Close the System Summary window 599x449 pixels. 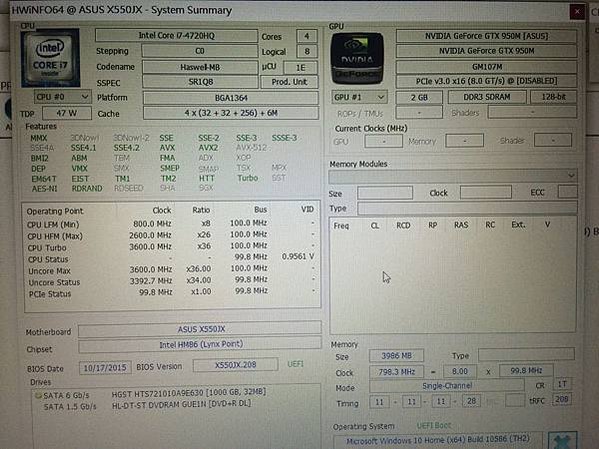coord(577,12)
